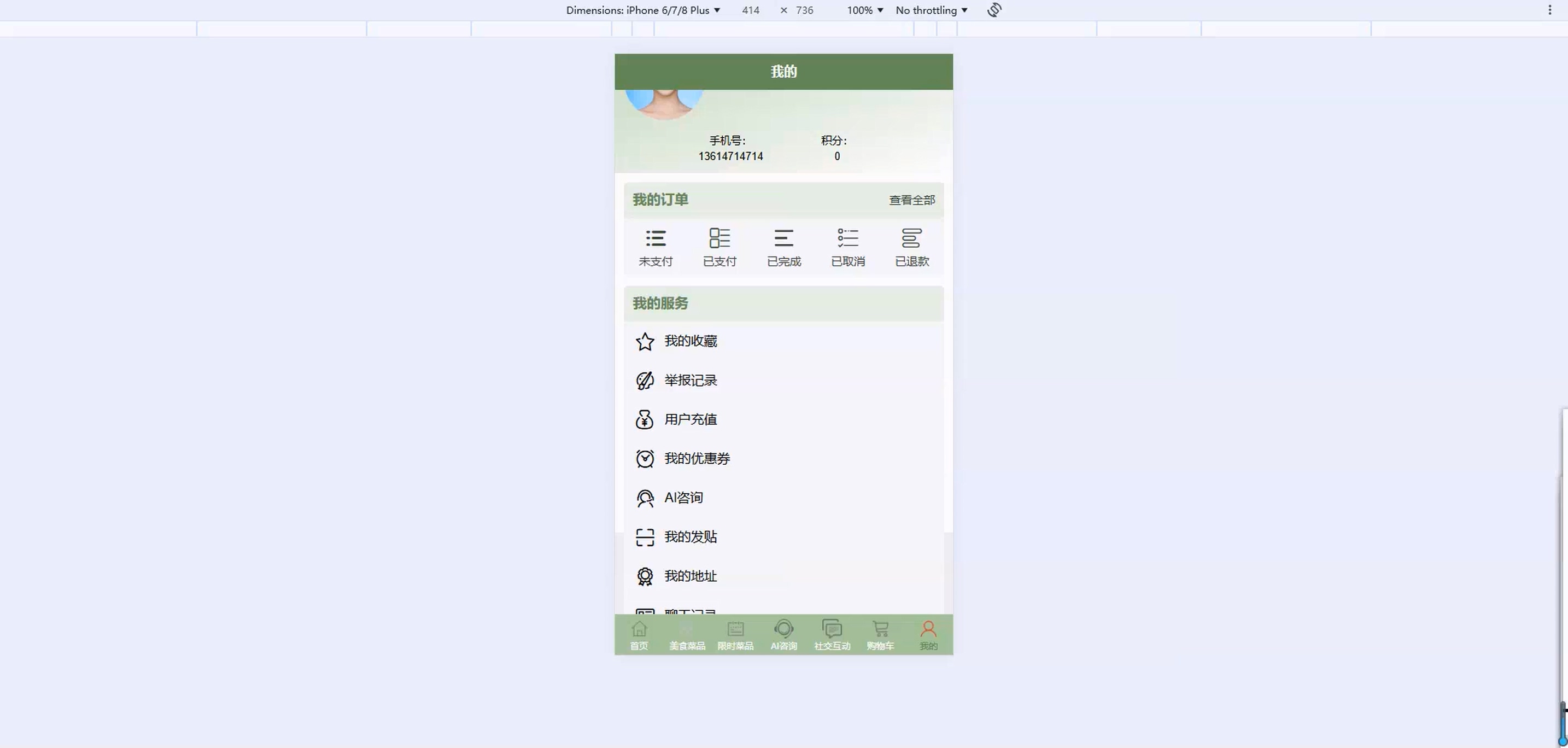Viewport: 1568px width, 748px height.
Task: Click the star icon for 我的收藏
Action: [645, 341]
